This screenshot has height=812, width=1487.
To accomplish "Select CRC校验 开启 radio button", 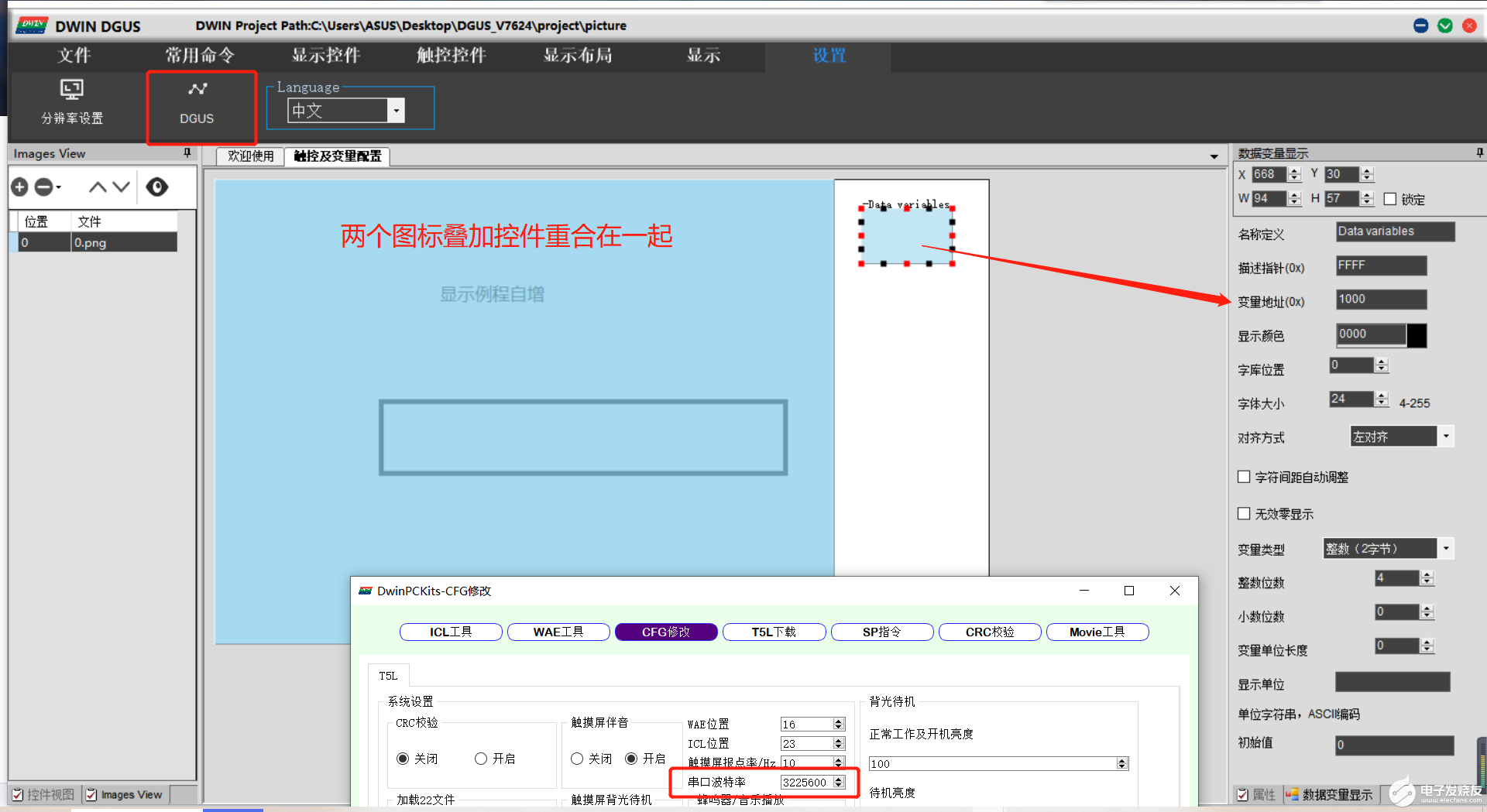I will click(481, 759).
